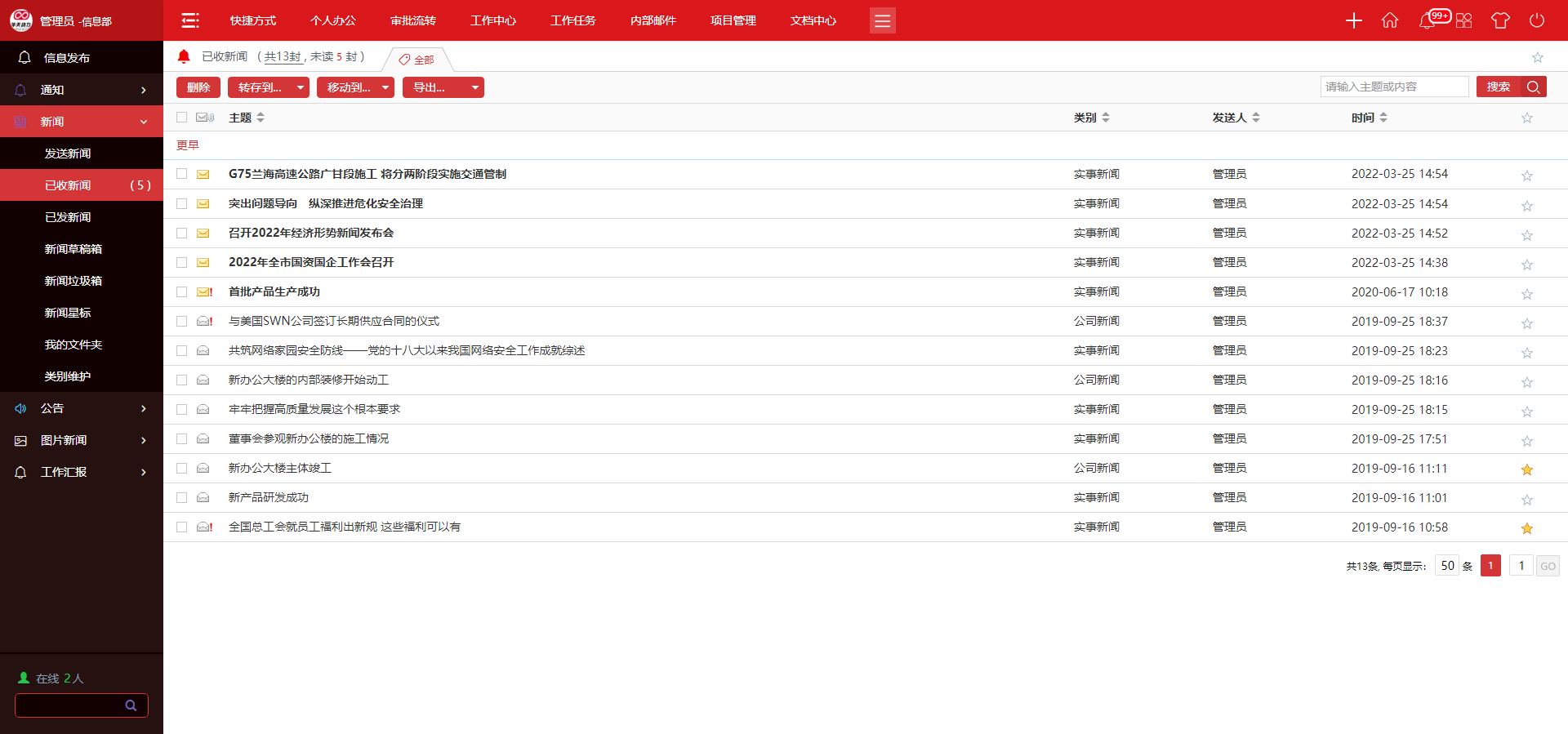Viewport: 1568px width, 734px height.
Task: Star the G75兰海高速公路 news row
Action: (1526, 176)
